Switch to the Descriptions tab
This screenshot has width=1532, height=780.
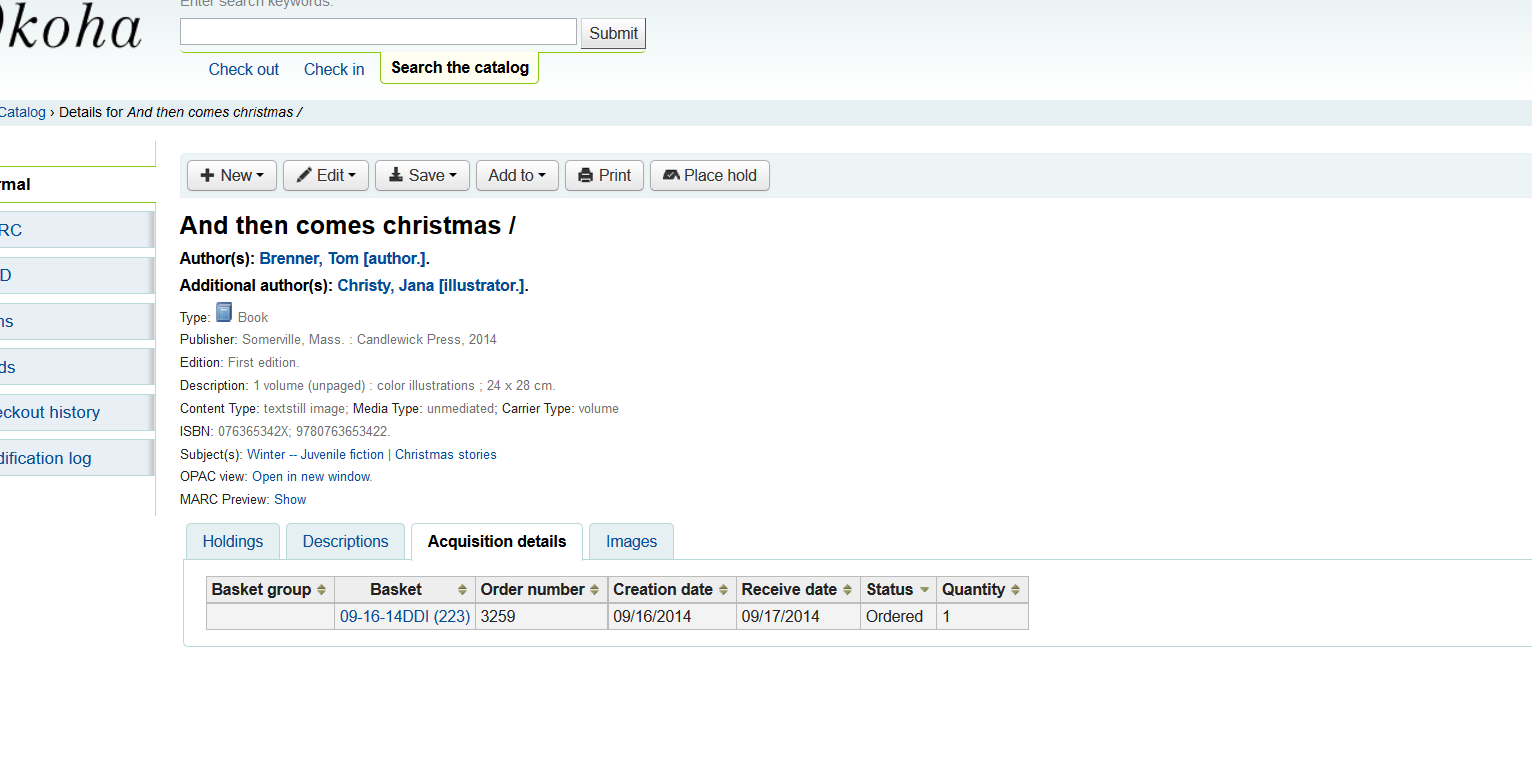(345, 541)
